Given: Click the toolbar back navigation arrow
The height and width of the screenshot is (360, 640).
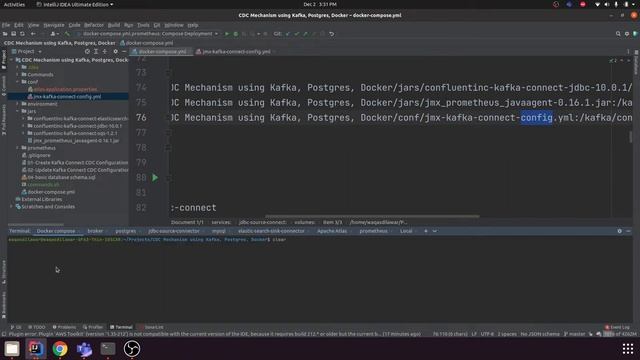Looking at the screenshot, I should pyautogui.click(x=33, y=34).
